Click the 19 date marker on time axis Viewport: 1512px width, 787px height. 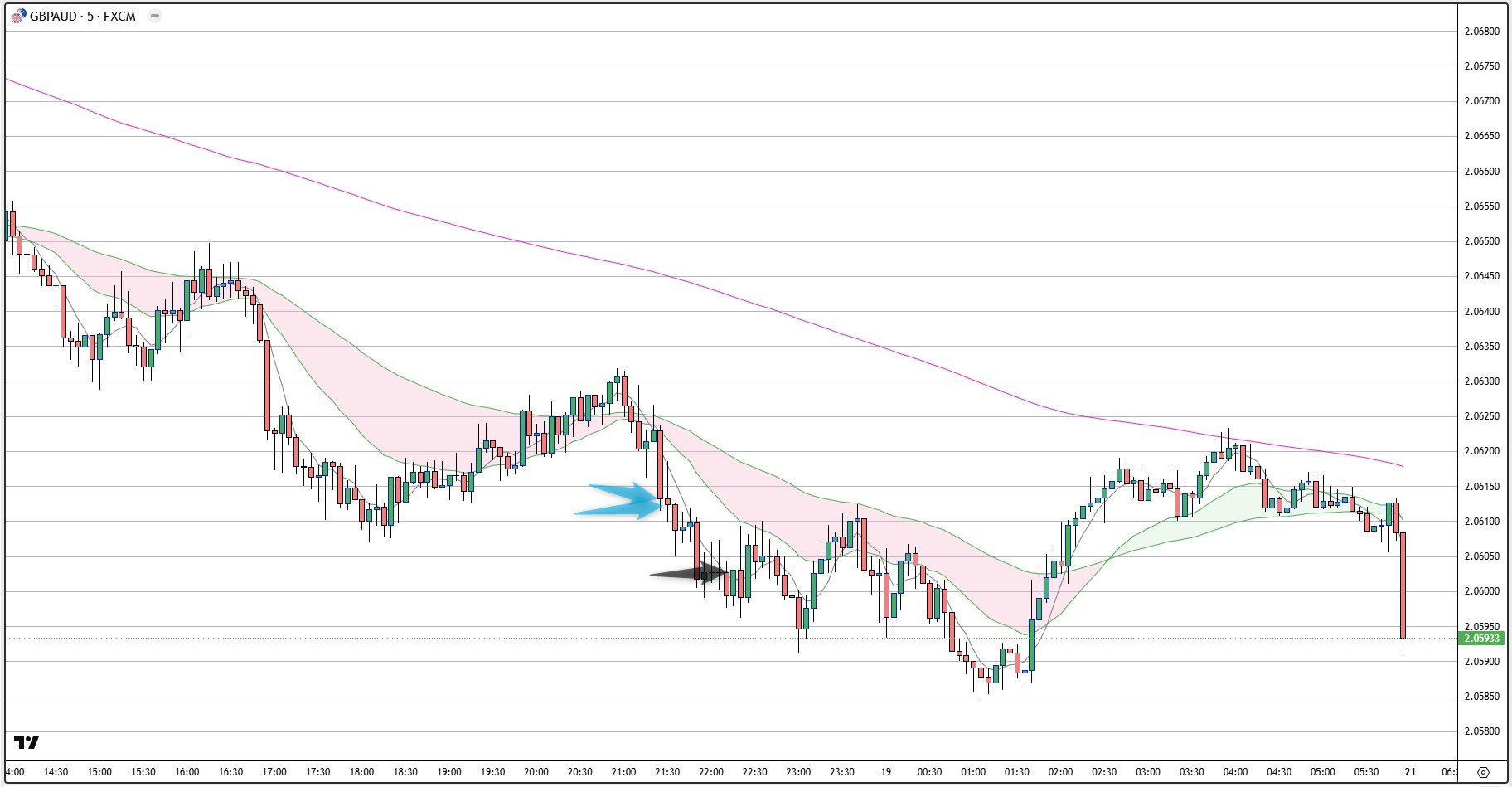click(x=886, y=772)
